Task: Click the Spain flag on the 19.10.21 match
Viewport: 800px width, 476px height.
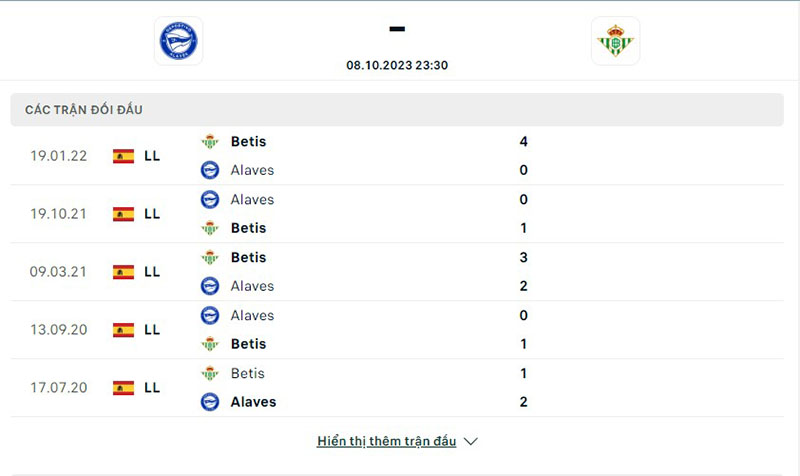Action: tap(124, 214)
